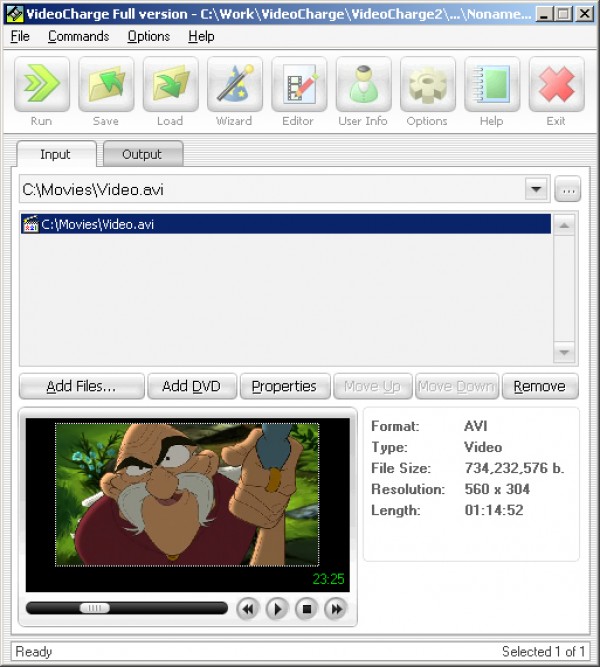Minimize the VideoCharge window
This screenshot has height=667, width=600.
(543, 14)
